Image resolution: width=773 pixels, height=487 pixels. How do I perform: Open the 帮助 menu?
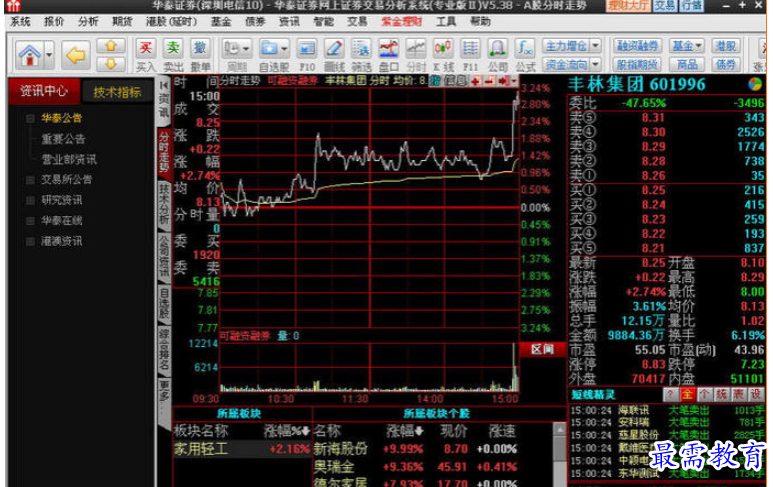coord(480,22)
